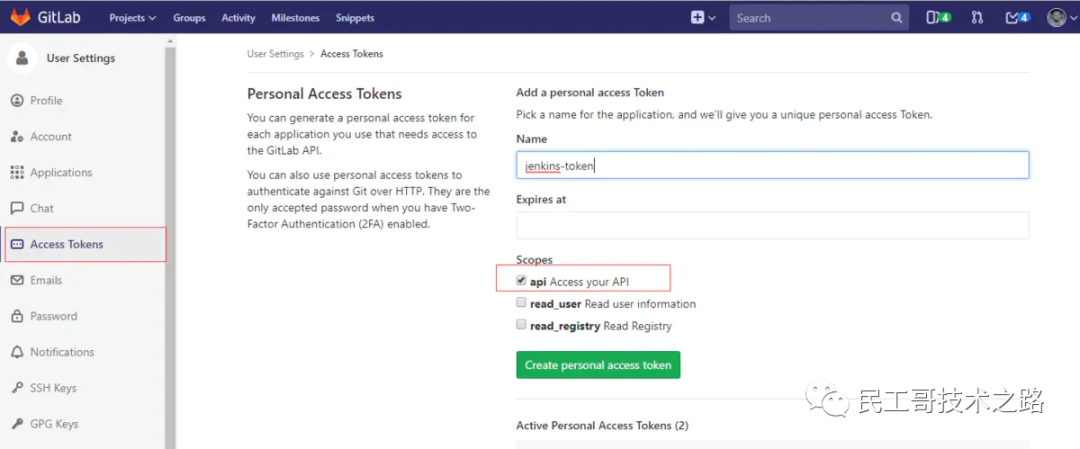Click the sidebar vertical scrollbar
This screenshot has width=1080, height=449.
(x=170, y=241)
